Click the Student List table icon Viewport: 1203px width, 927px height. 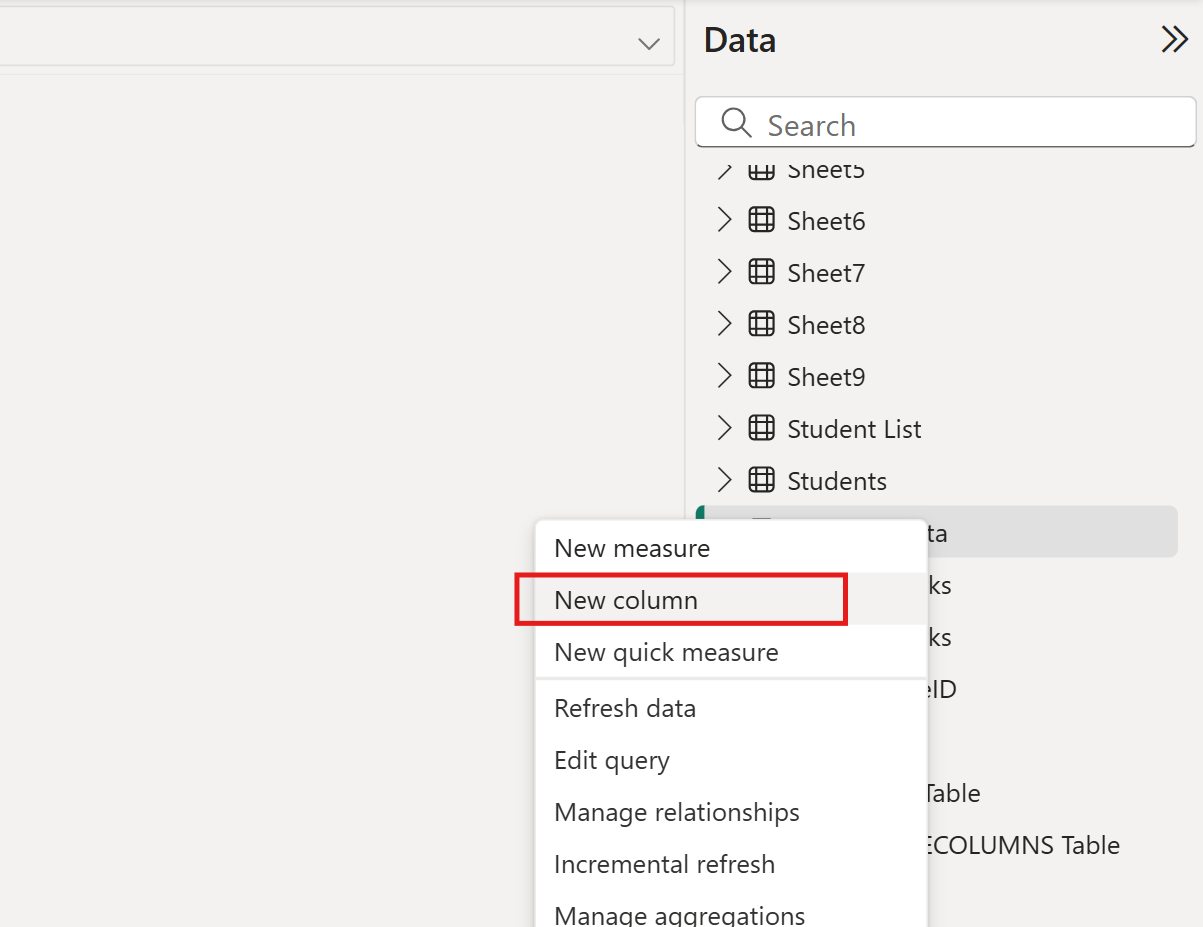(x=761, y=428)
